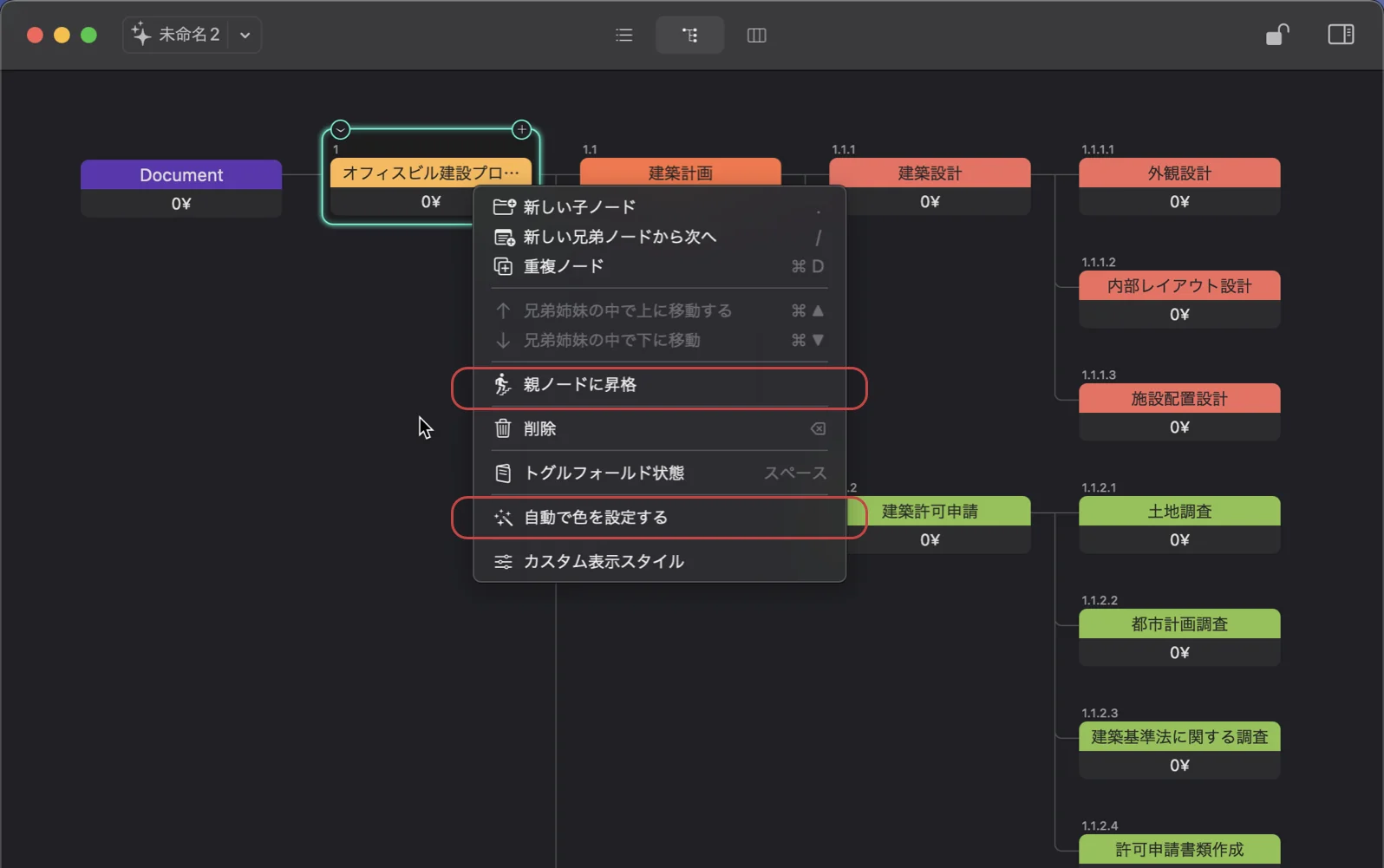This screenshot has width=1384, height=868.
Task: Select トグルフォールド状態 to toggle folding
Action: (x=604, y=473)
